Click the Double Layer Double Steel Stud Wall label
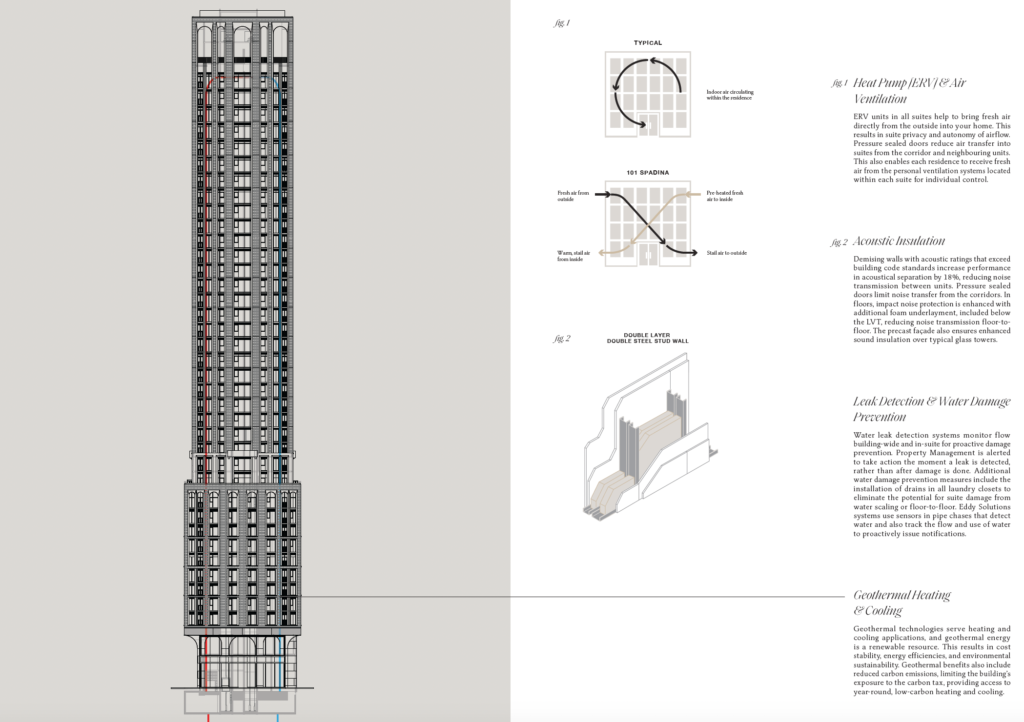The height and width of the screenshot is (722, 1024). pyautogui.click(x=647, y=337)
